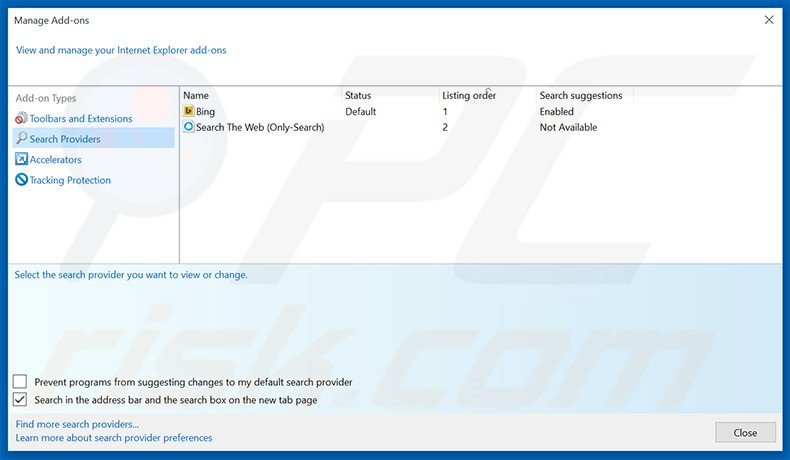Viewport: 790px width, 460px height.
Task: Click the Toolbars and Extensions gear icon
Action: [21, 118]
